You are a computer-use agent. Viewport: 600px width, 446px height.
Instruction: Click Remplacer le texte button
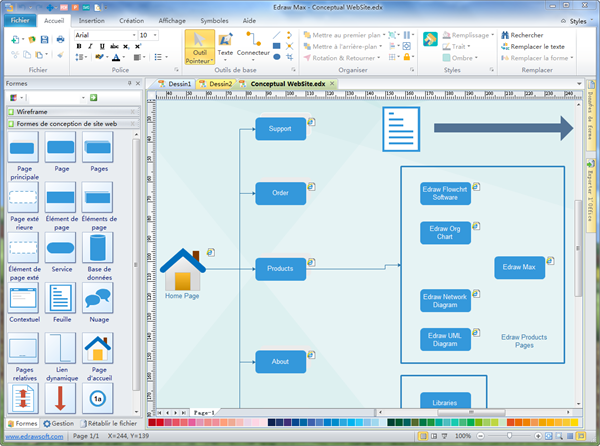pos(533,47)
